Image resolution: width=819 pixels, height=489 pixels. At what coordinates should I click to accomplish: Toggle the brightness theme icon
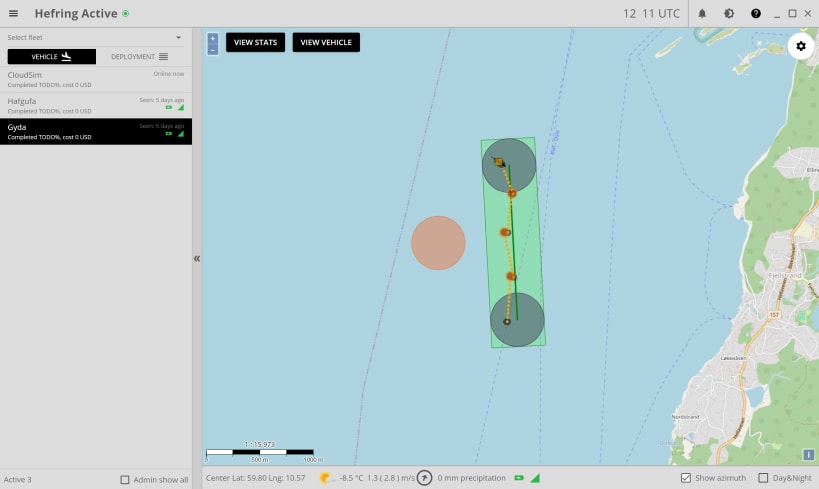(x=729, y=14)
